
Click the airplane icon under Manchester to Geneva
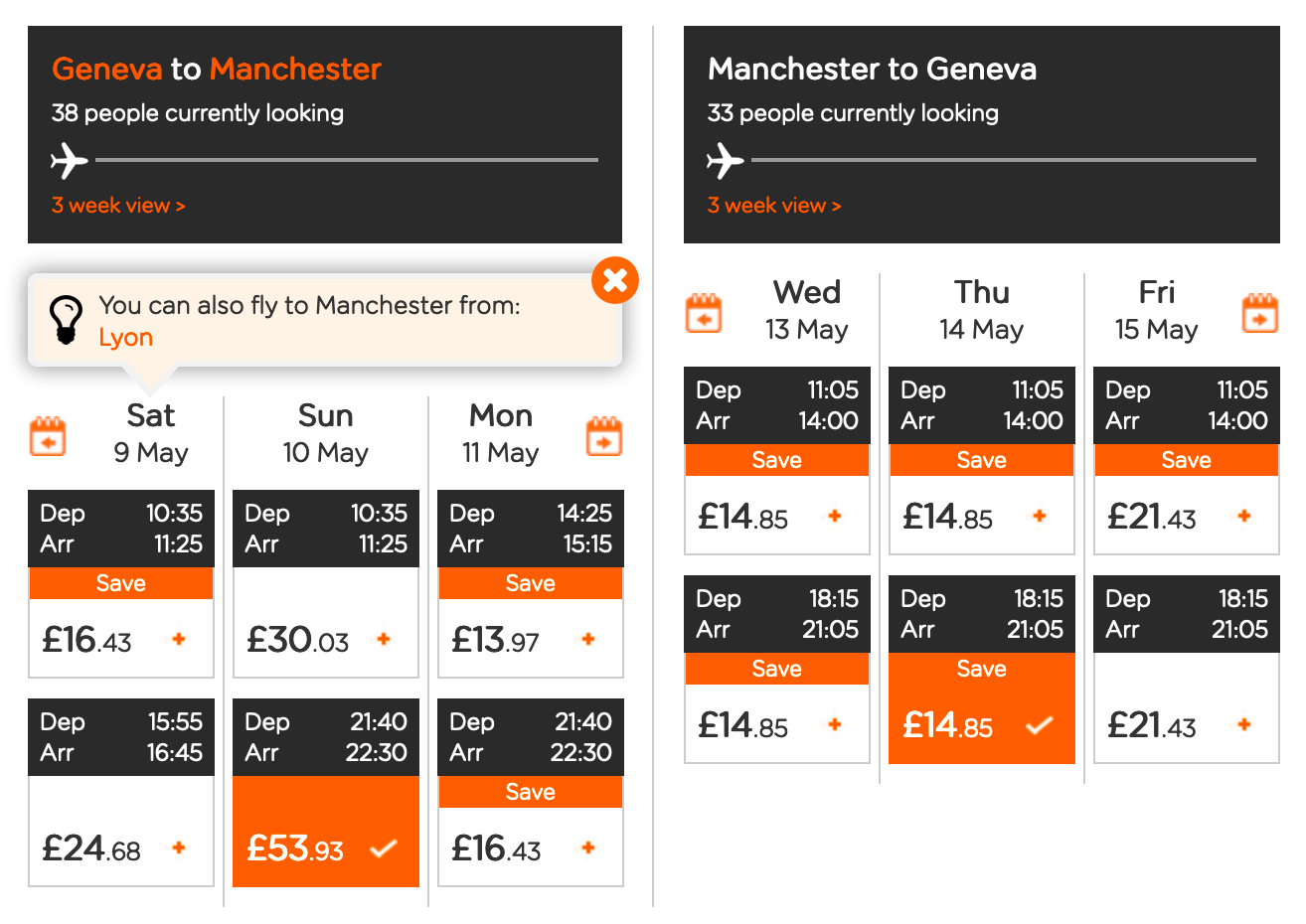click(726, 160)
